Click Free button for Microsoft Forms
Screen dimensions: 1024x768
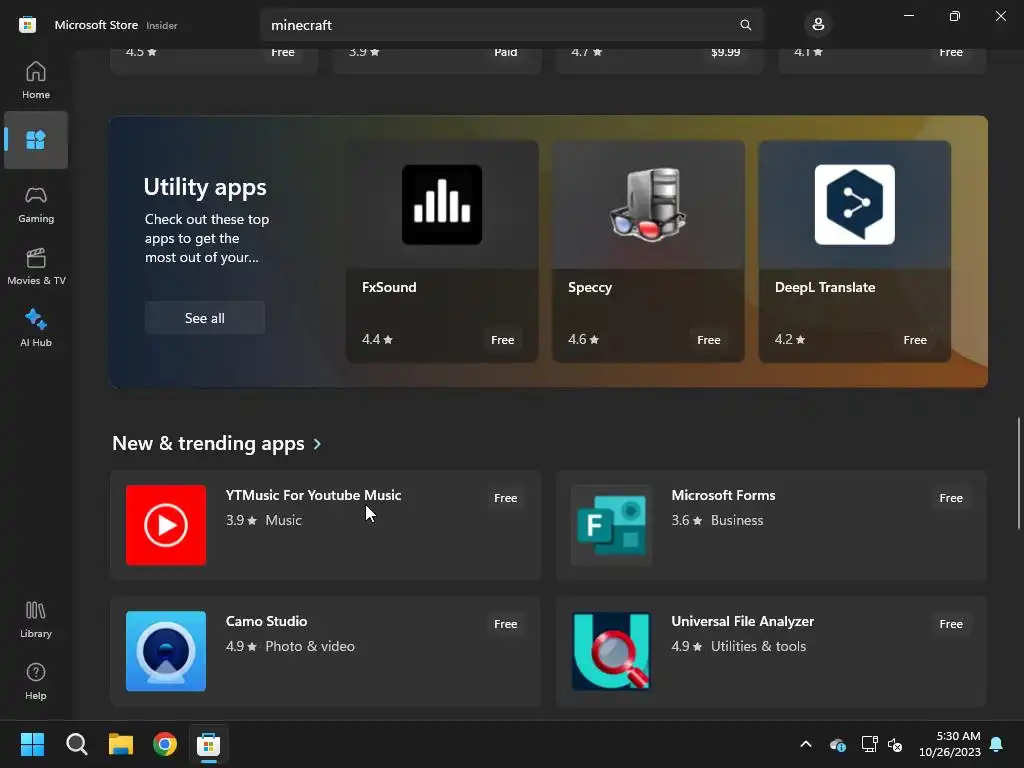click(x=951, y=498)
